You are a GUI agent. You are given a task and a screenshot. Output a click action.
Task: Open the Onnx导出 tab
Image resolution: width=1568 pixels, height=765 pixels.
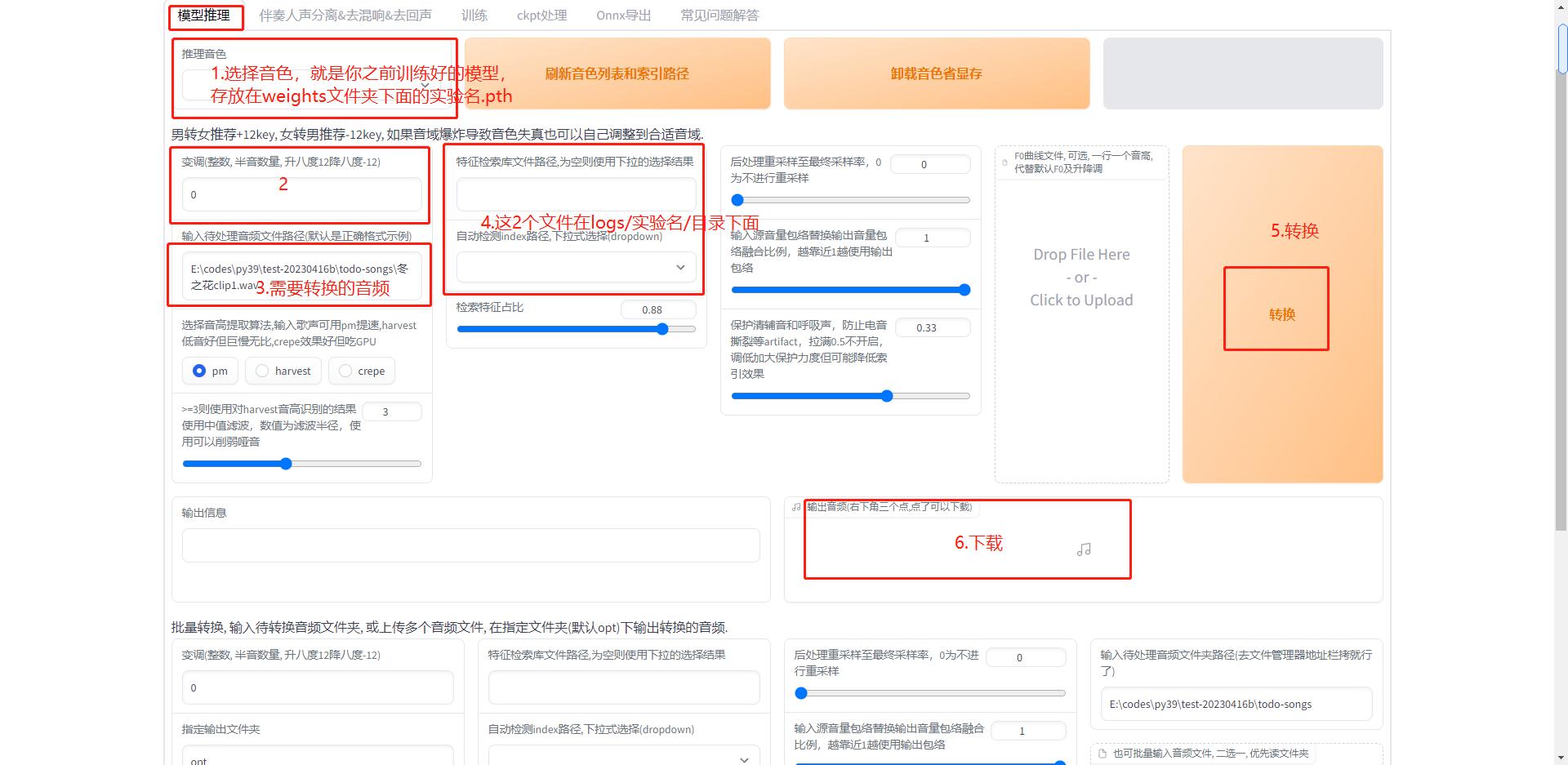pyautogui.click(x=623, y=15)
